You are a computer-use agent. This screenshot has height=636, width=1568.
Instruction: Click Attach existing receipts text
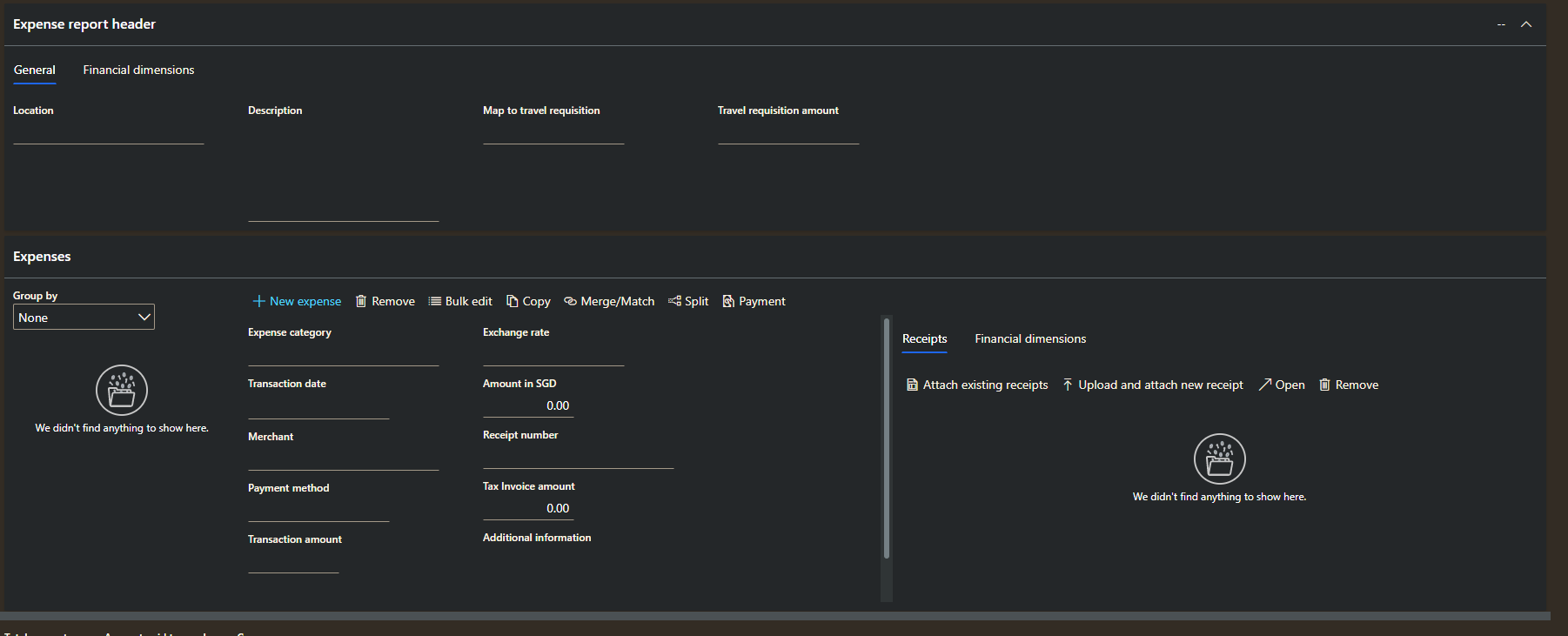986,385
